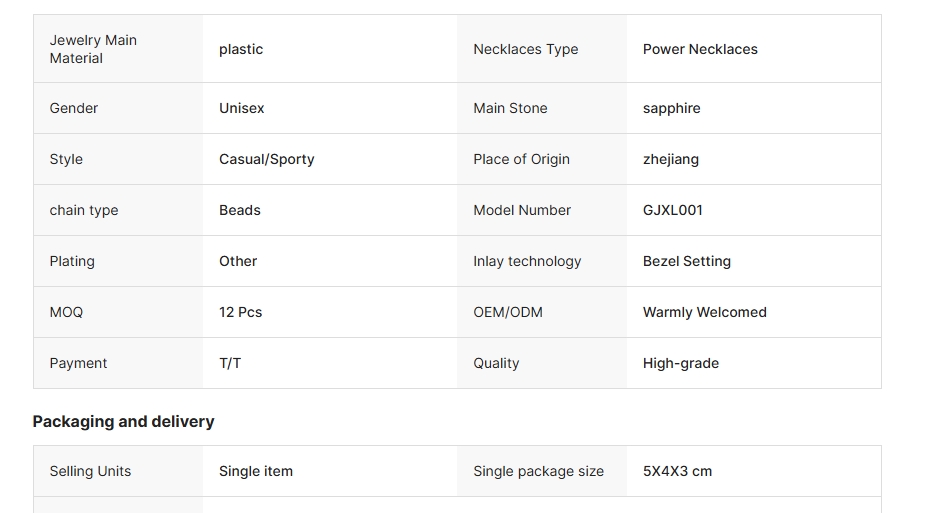Click the 'Unisex' gender value
The height and width of the screenshot is (513, 949).
pyautogui.click(x=242, y=108)
